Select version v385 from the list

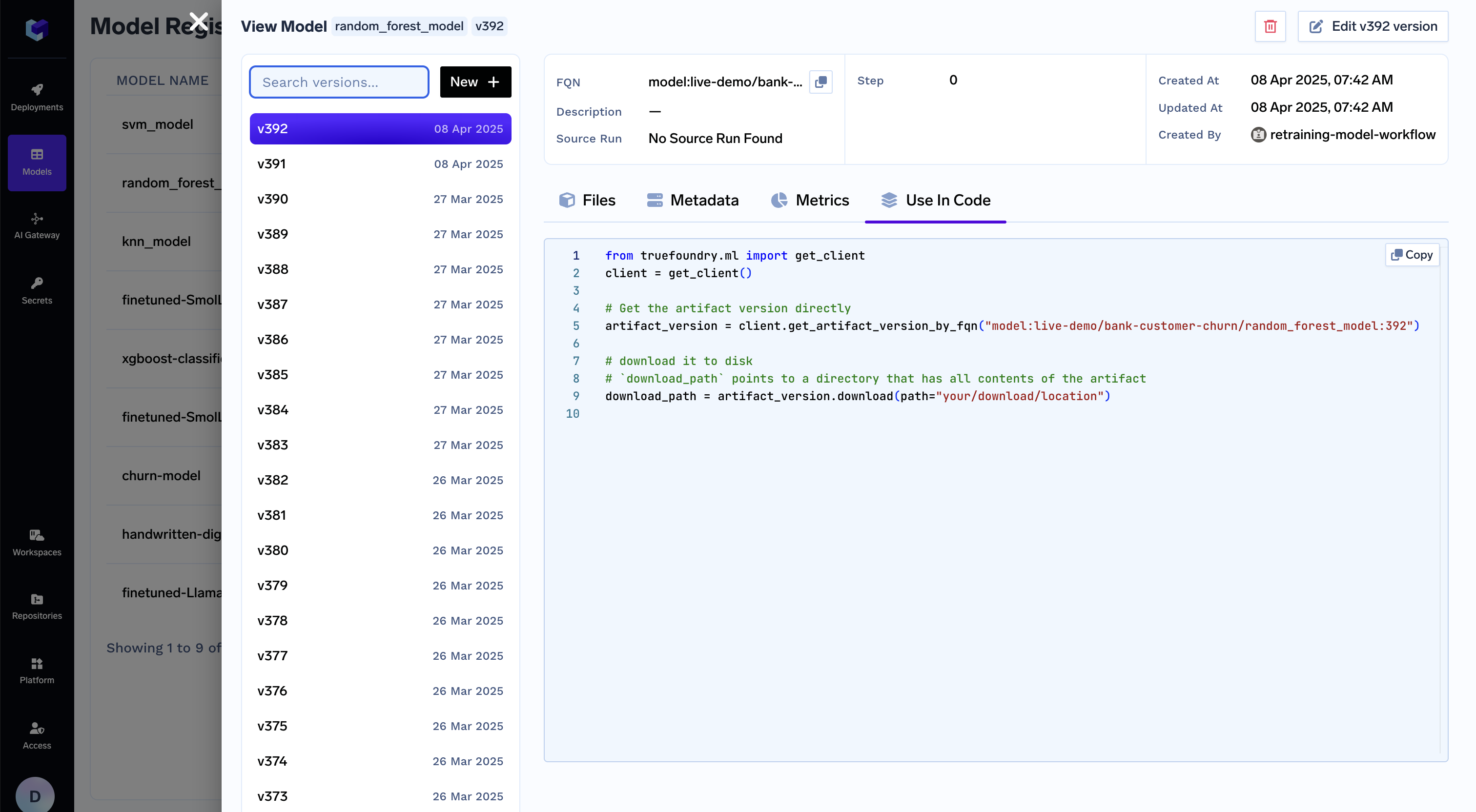[x=380, y=375]
